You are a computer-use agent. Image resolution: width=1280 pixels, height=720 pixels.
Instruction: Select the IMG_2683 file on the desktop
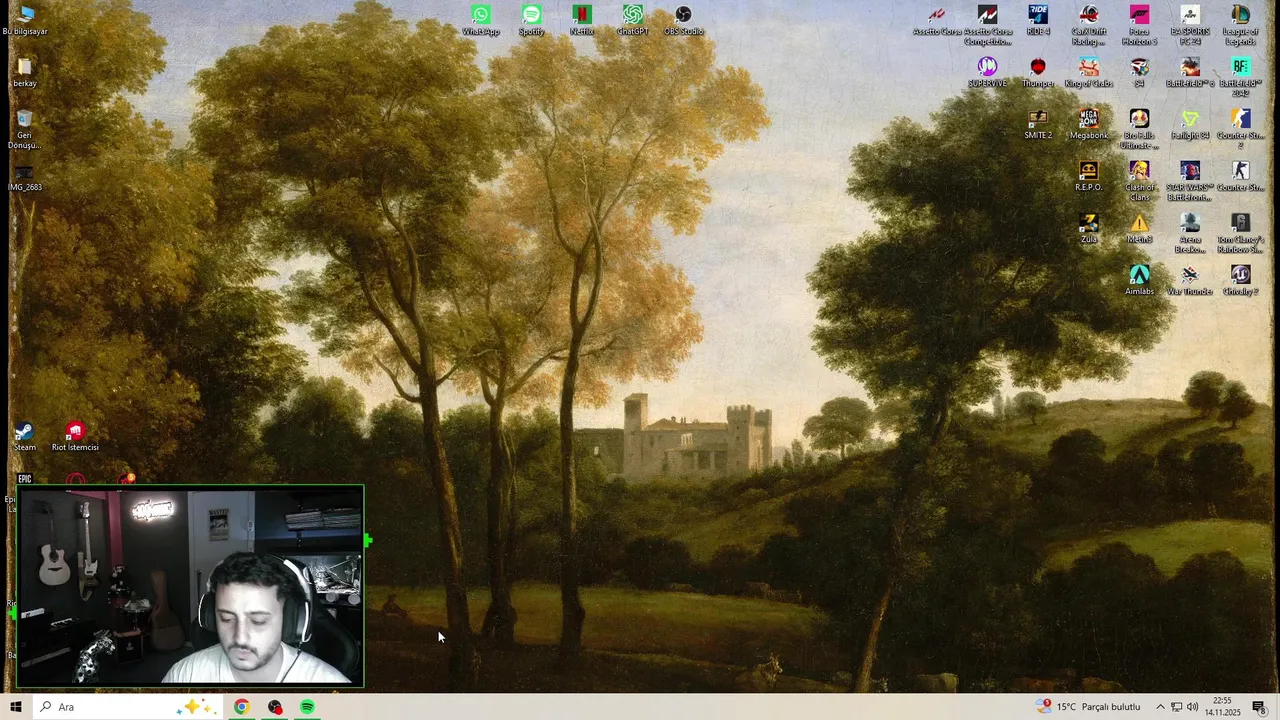(x=25, y=176)
